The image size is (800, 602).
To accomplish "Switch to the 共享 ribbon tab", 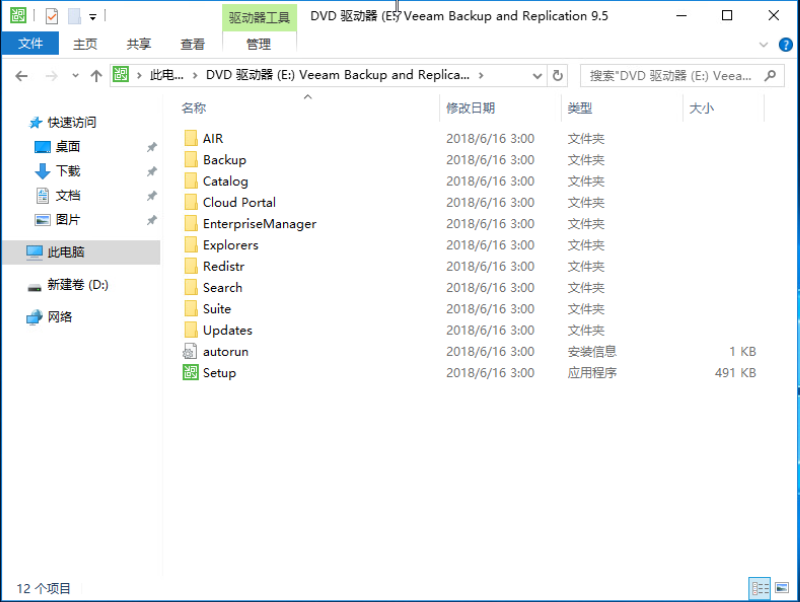I will (138, 44).
